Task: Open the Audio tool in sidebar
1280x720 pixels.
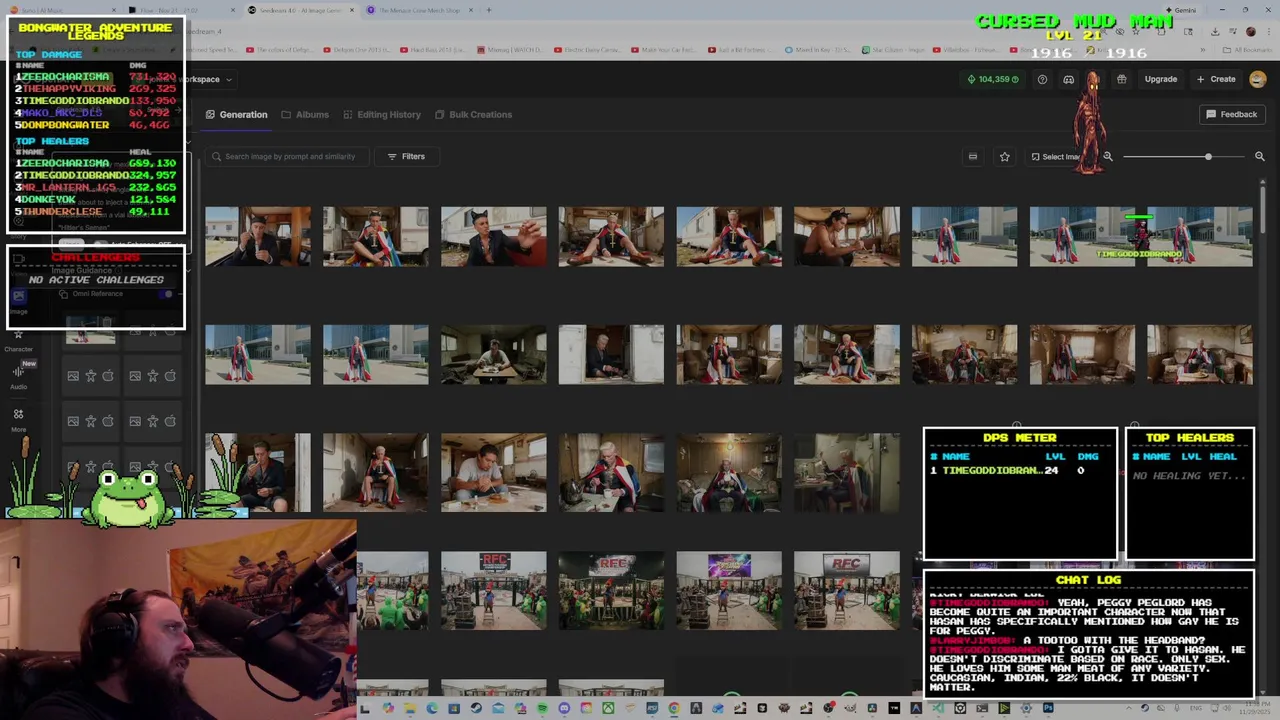Action: point(18,376)
